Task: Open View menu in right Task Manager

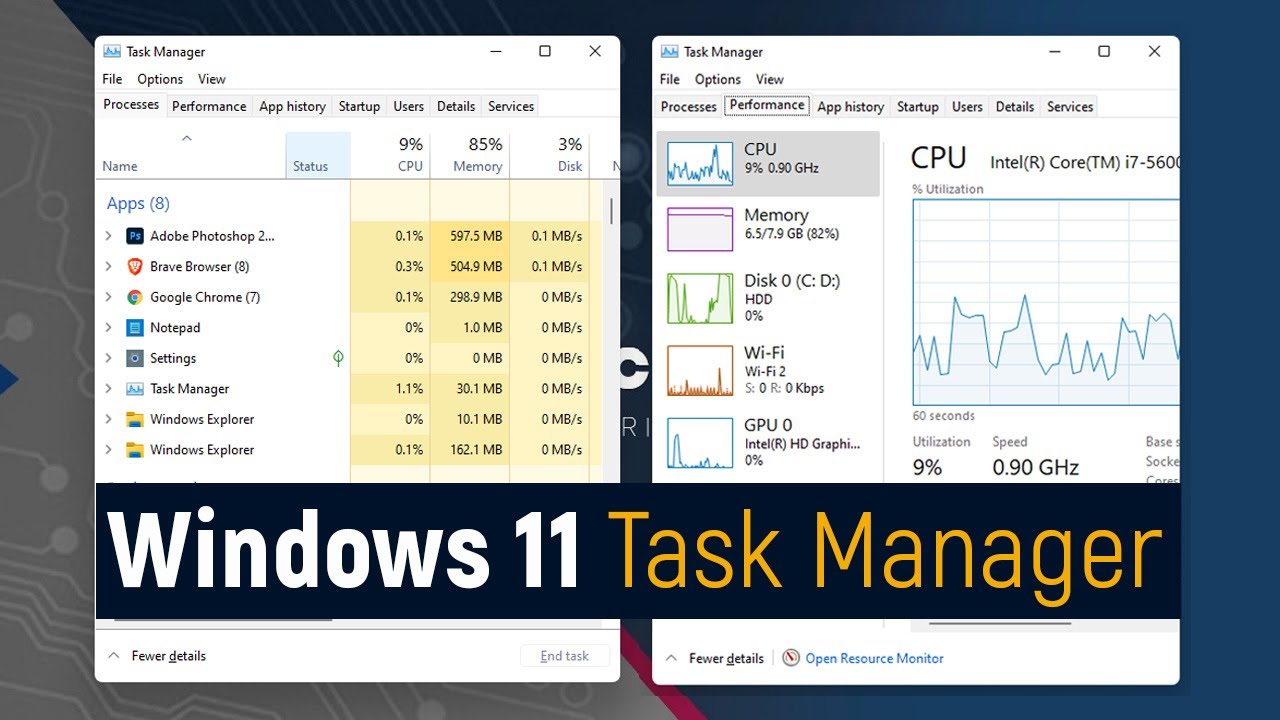Action: coord(770,79)
